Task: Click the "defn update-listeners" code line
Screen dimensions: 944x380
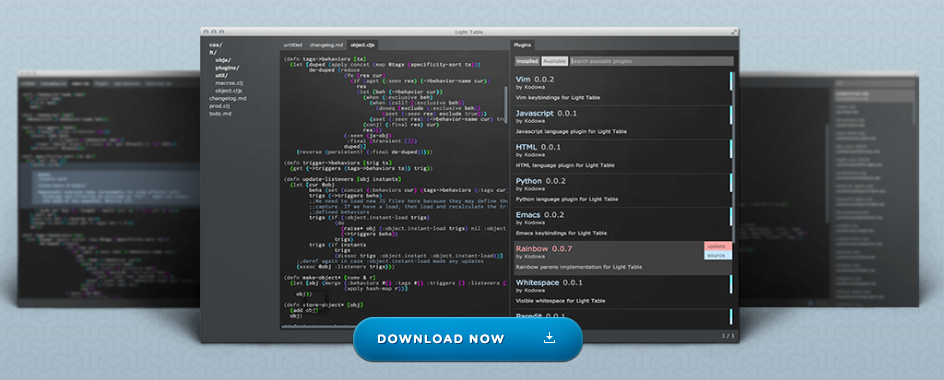Action: pyautogui.click(x=342, y=179)
